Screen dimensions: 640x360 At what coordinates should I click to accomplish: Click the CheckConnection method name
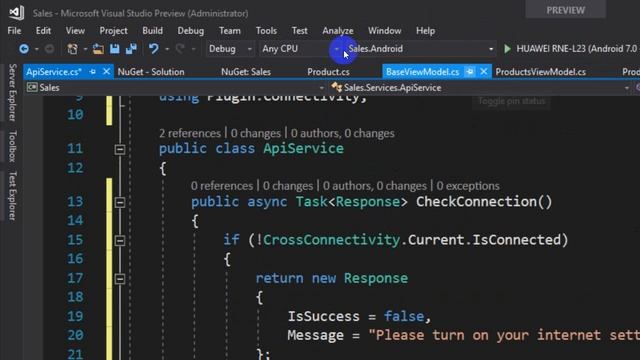(x=476, y=202)
